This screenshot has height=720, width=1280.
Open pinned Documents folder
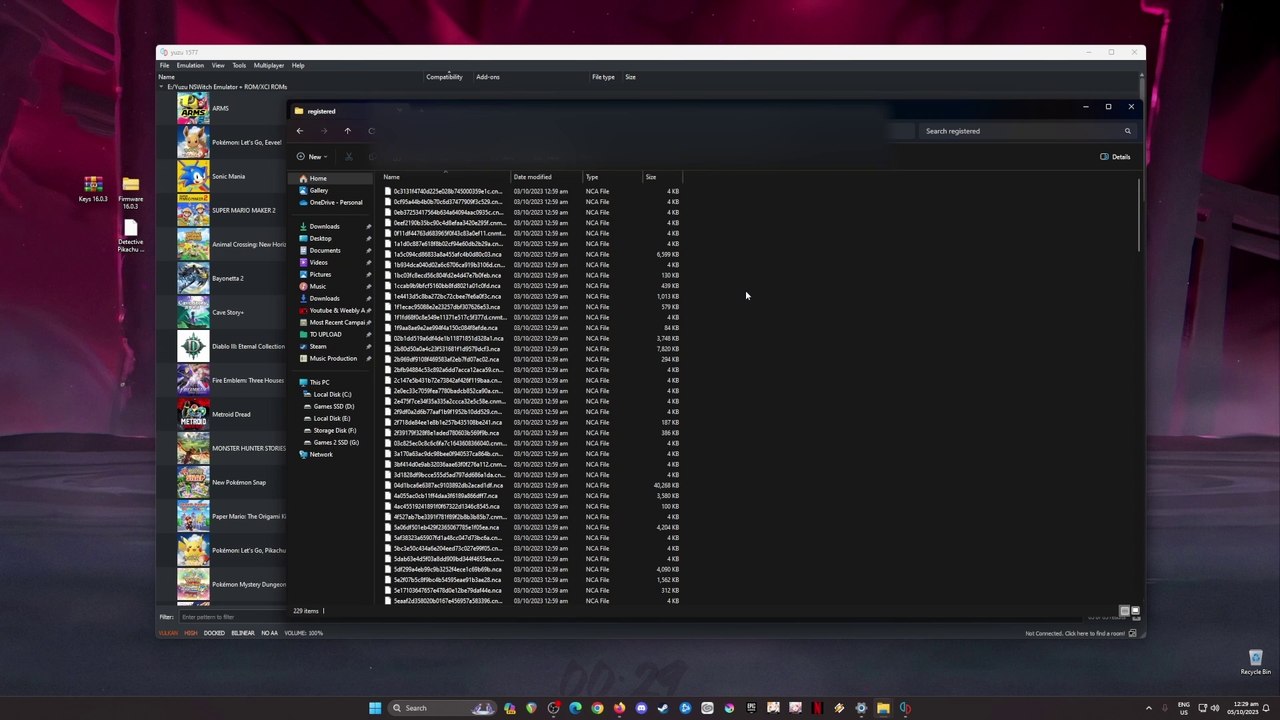[x=324, y=250]
